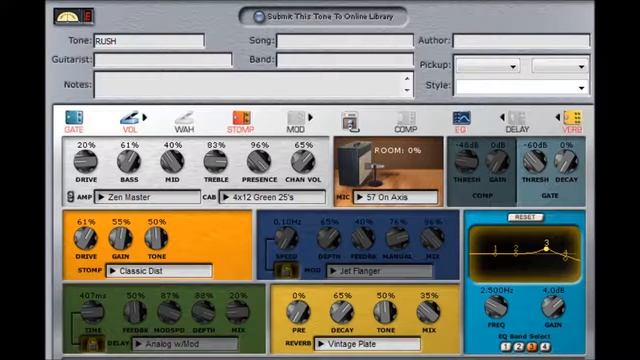The width and height of the screenshot is (640, 360).
Task: Click the stomp GAIN knob at 55%
Action: [120, 238]
